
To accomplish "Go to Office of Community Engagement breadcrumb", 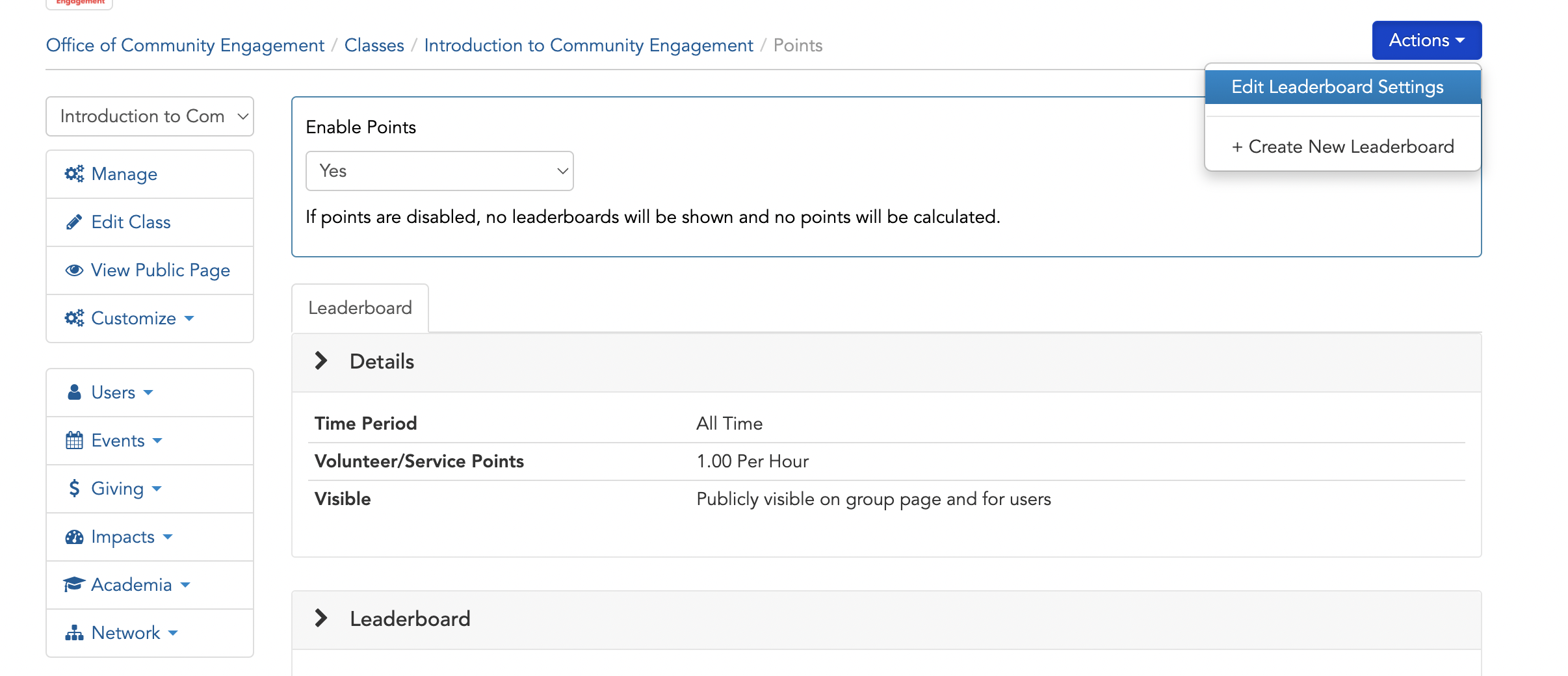I will pos(185,45).
